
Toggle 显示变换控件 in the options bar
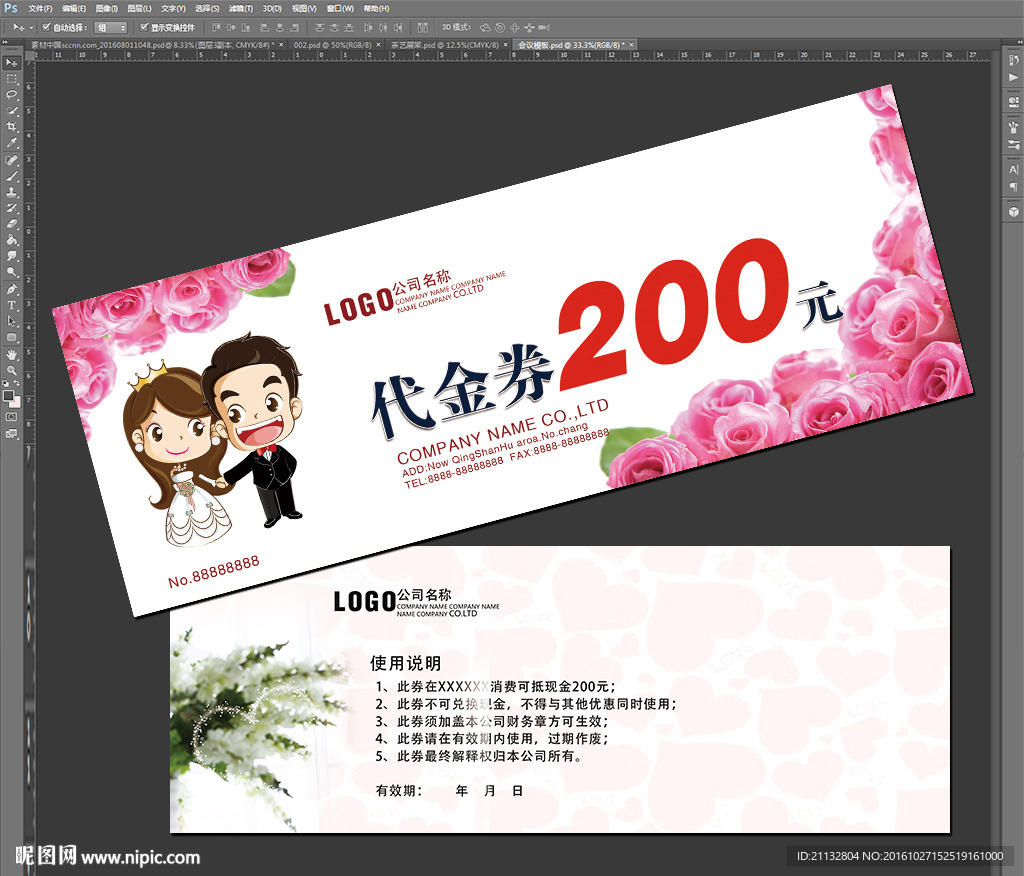click(142, 27)
